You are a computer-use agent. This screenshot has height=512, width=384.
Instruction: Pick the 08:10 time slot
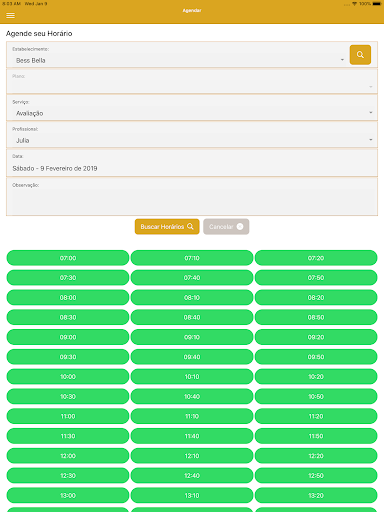pyautogui.click(x=192, y=298)
